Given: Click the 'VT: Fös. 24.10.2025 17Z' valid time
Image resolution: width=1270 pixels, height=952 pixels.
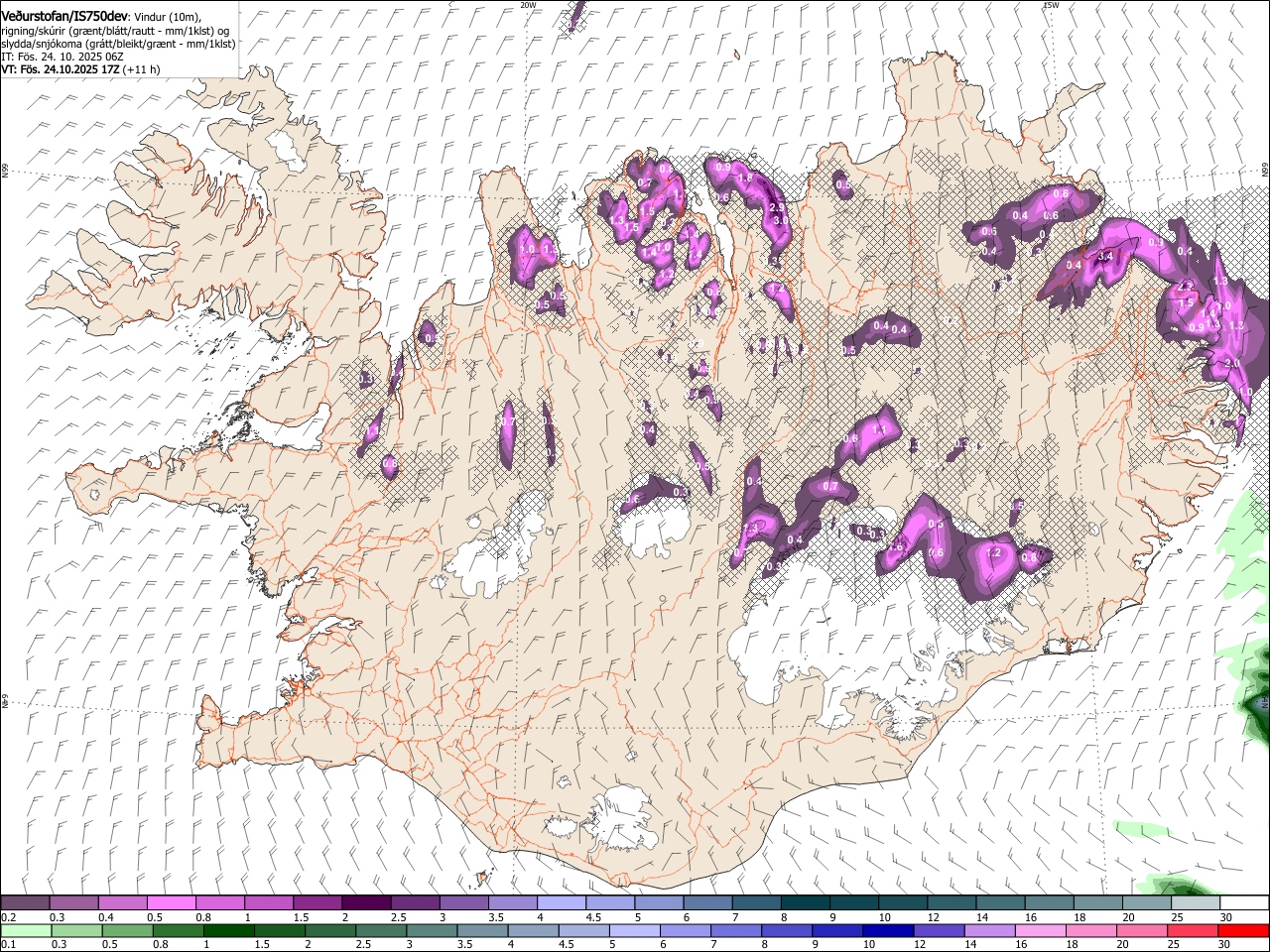Looking at the screenshot, I should pyautogui.click(x=60, y=69).
